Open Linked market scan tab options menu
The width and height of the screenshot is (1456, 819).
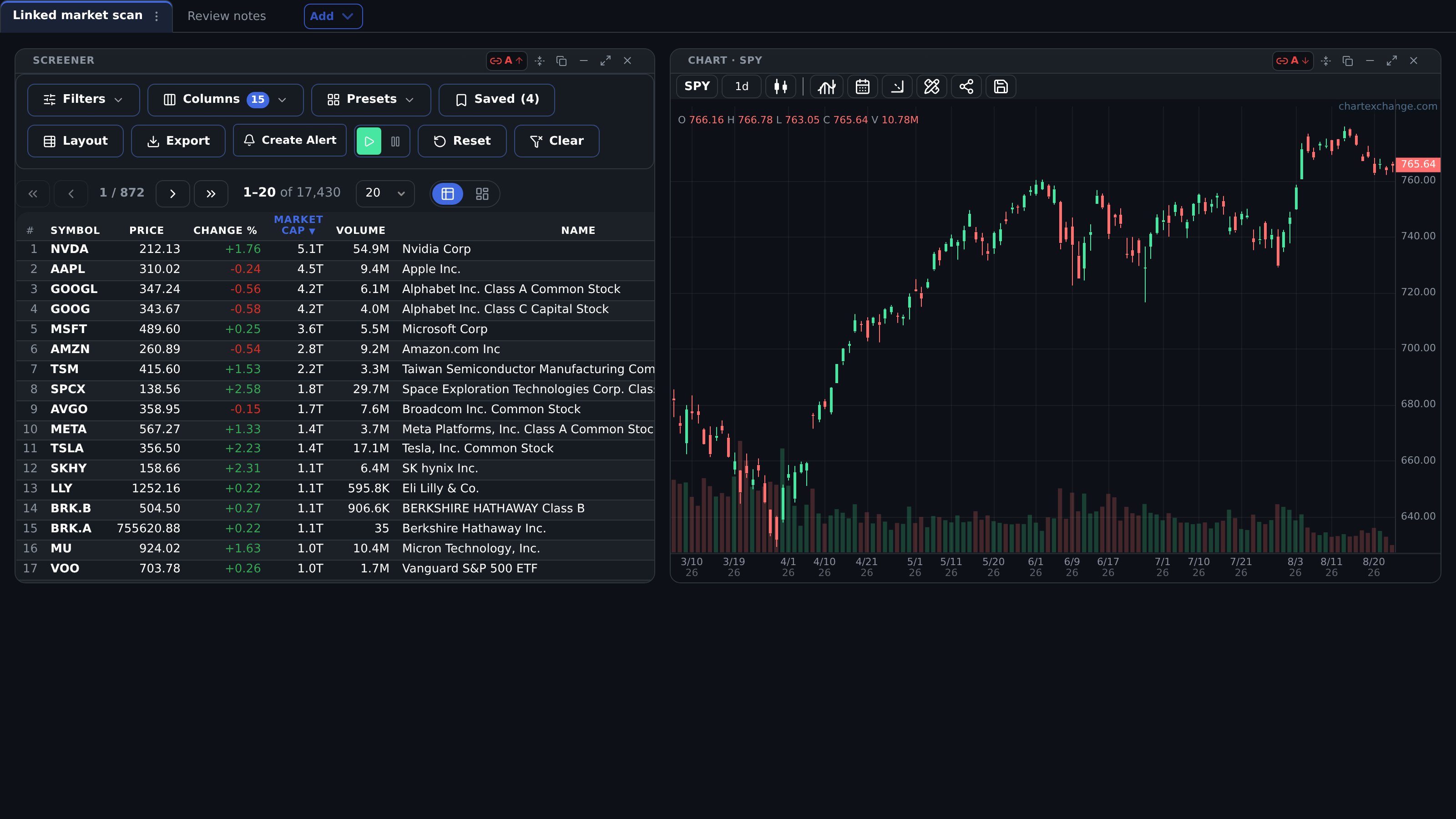[x=157, y=16]
